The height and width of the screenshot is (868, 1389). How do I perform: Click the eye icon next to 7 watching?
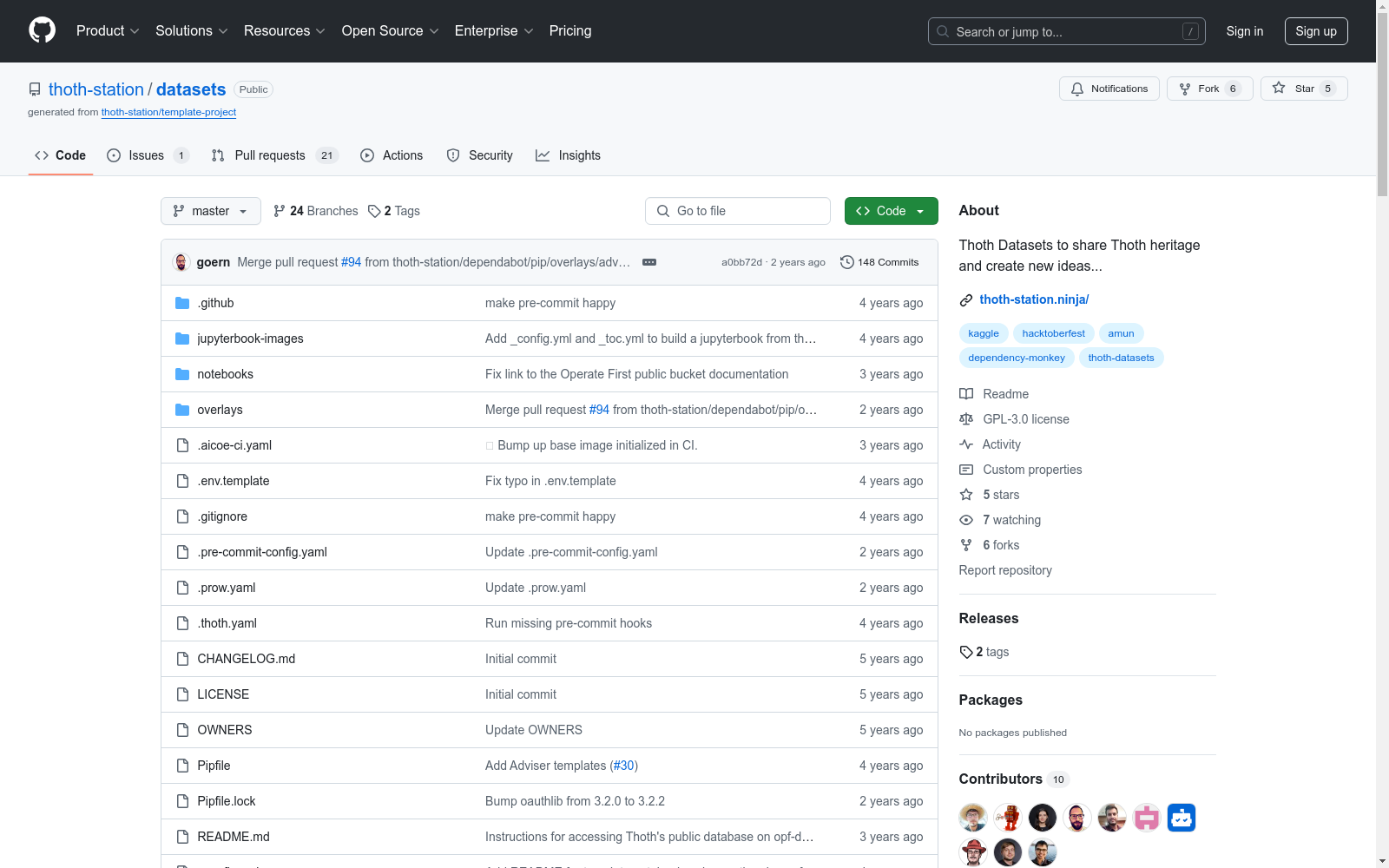click(966, 520)
